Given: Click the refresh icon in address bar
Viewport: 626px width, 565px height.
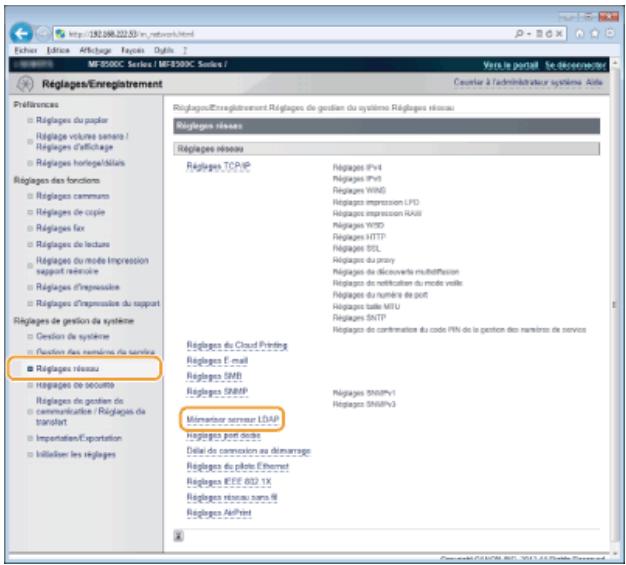Looking at the screenshot, I should click(x=549, y=34).
